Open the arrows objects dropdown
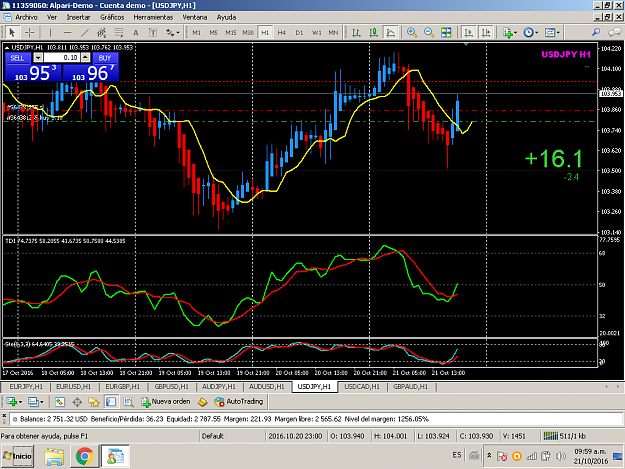 tap(172, 32)
